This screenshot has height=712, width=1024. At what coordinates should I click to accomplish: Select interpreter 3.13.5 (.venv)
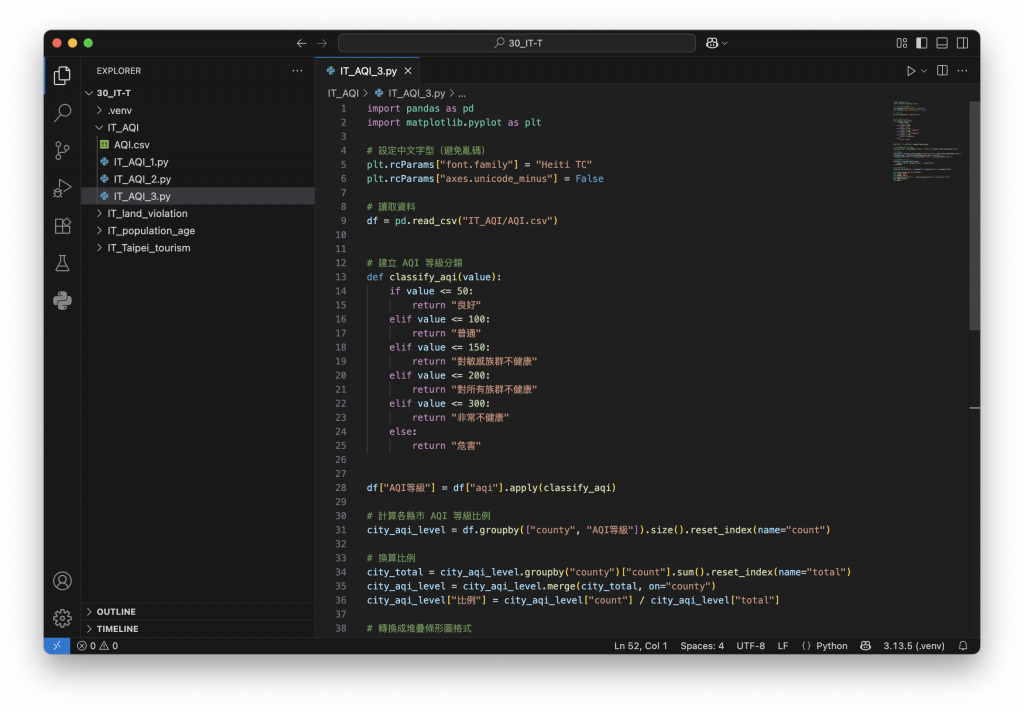(914, 645)
